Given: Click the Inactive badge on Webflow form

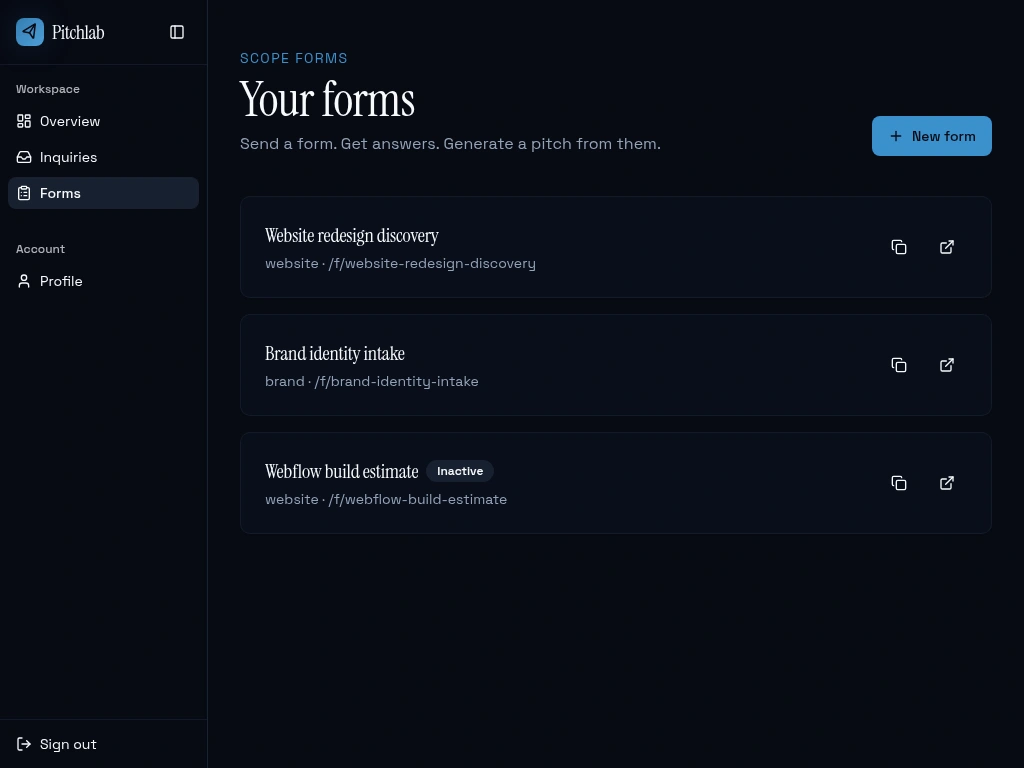Looking at the screenshot, I should coord(460,471).
